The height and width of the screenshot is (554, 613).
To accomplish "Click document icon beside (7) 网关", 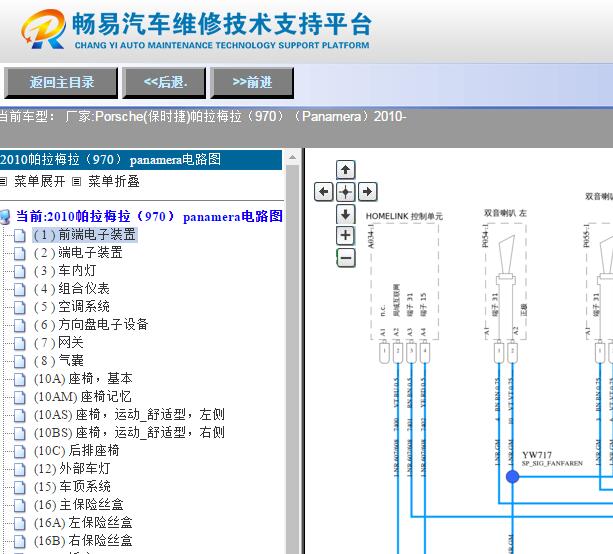I will (x=20, y=343).
